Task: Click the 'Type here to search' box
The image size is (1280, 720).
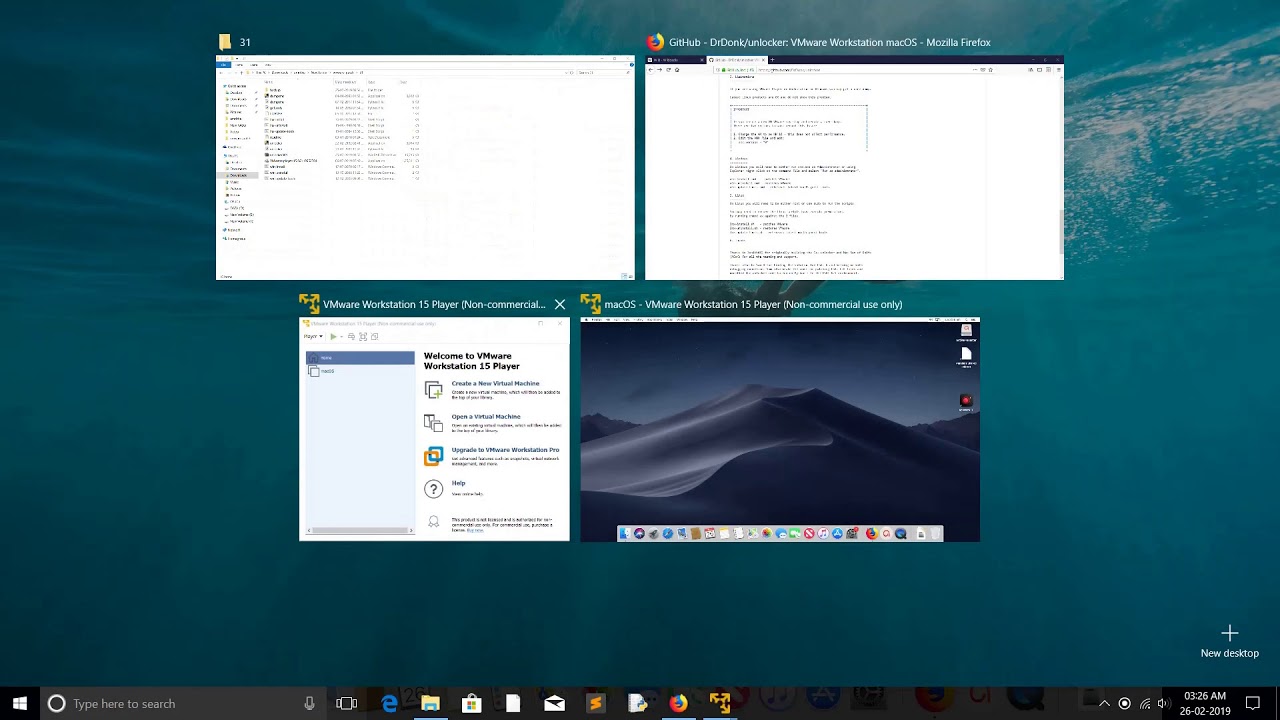Action: coord(182,703)
